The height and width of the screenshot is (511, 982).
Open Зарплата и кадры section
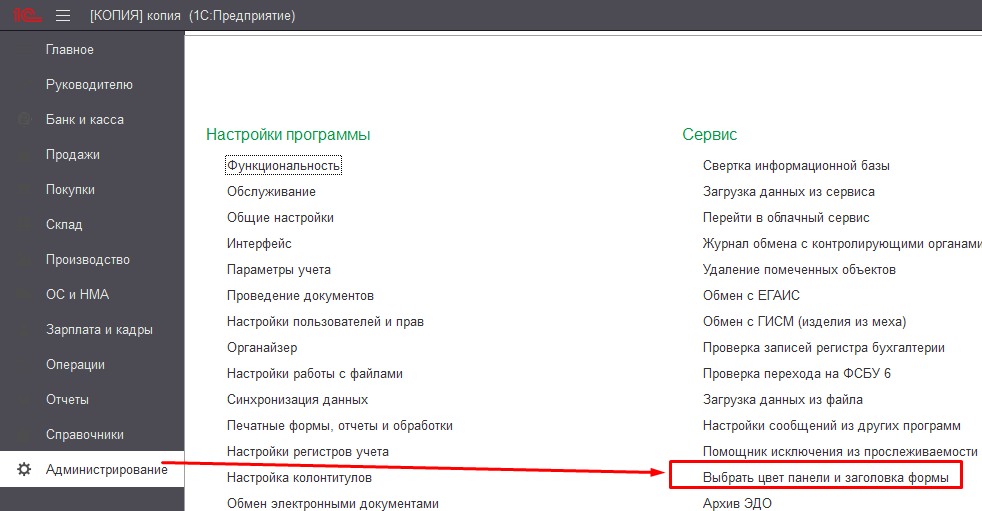(99, 330)
